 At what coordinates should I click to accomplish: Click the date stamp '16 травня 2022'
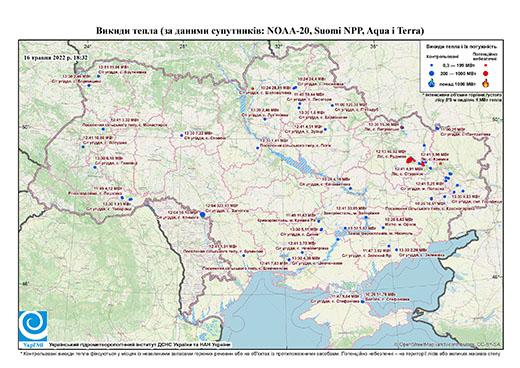pos(56,57)
